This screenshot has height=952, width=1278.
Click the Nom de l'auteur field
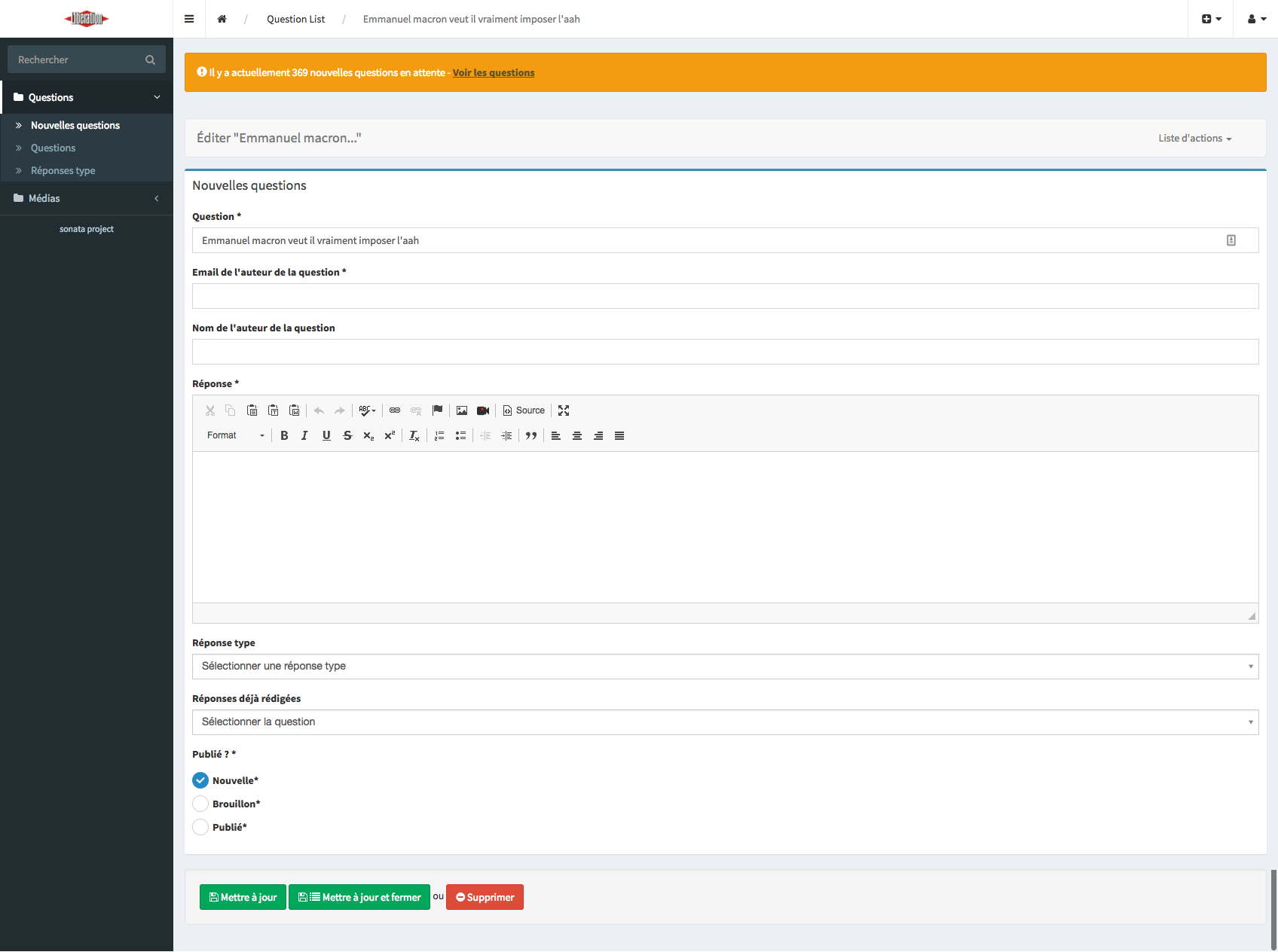click(726, 352)
